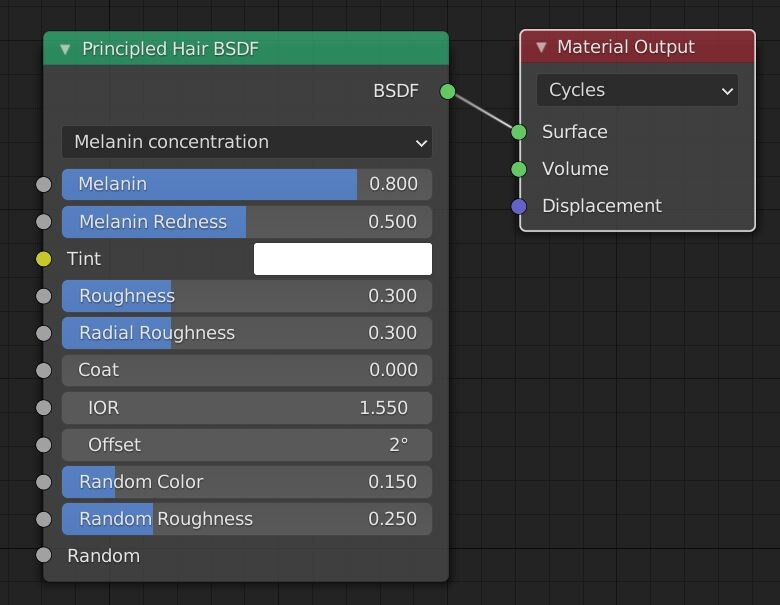Click the Melanin Redness slider
The width and height of the screenshot is (780, 605).
pos(247,222)
